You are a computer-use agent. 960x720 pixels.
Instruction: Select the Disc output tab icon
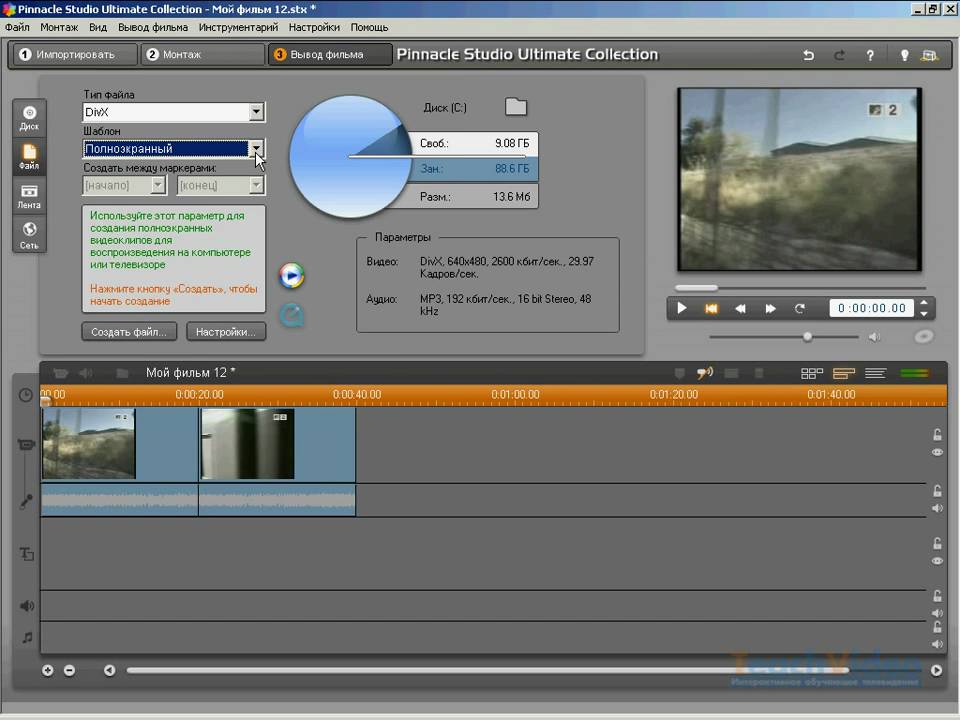click(29, 117)
